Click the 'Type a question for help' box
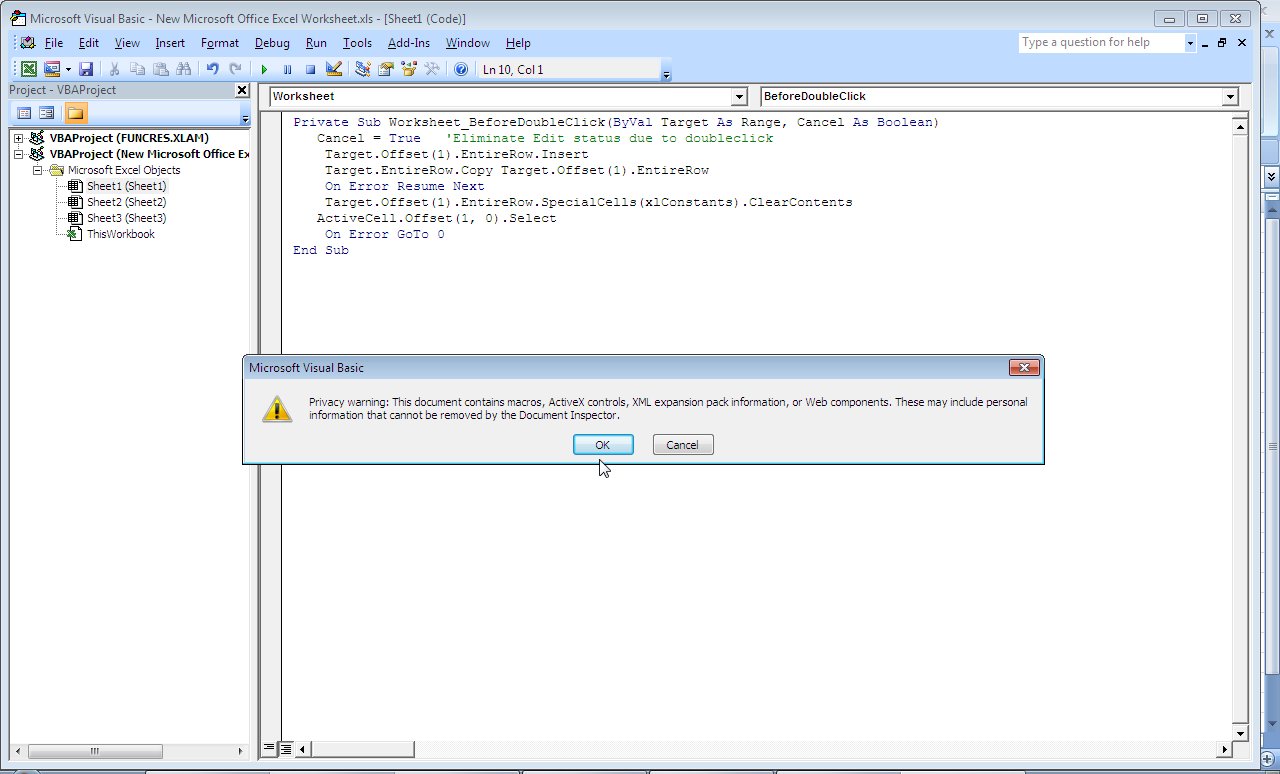 pyautogui.click(x=1101, y=42)
